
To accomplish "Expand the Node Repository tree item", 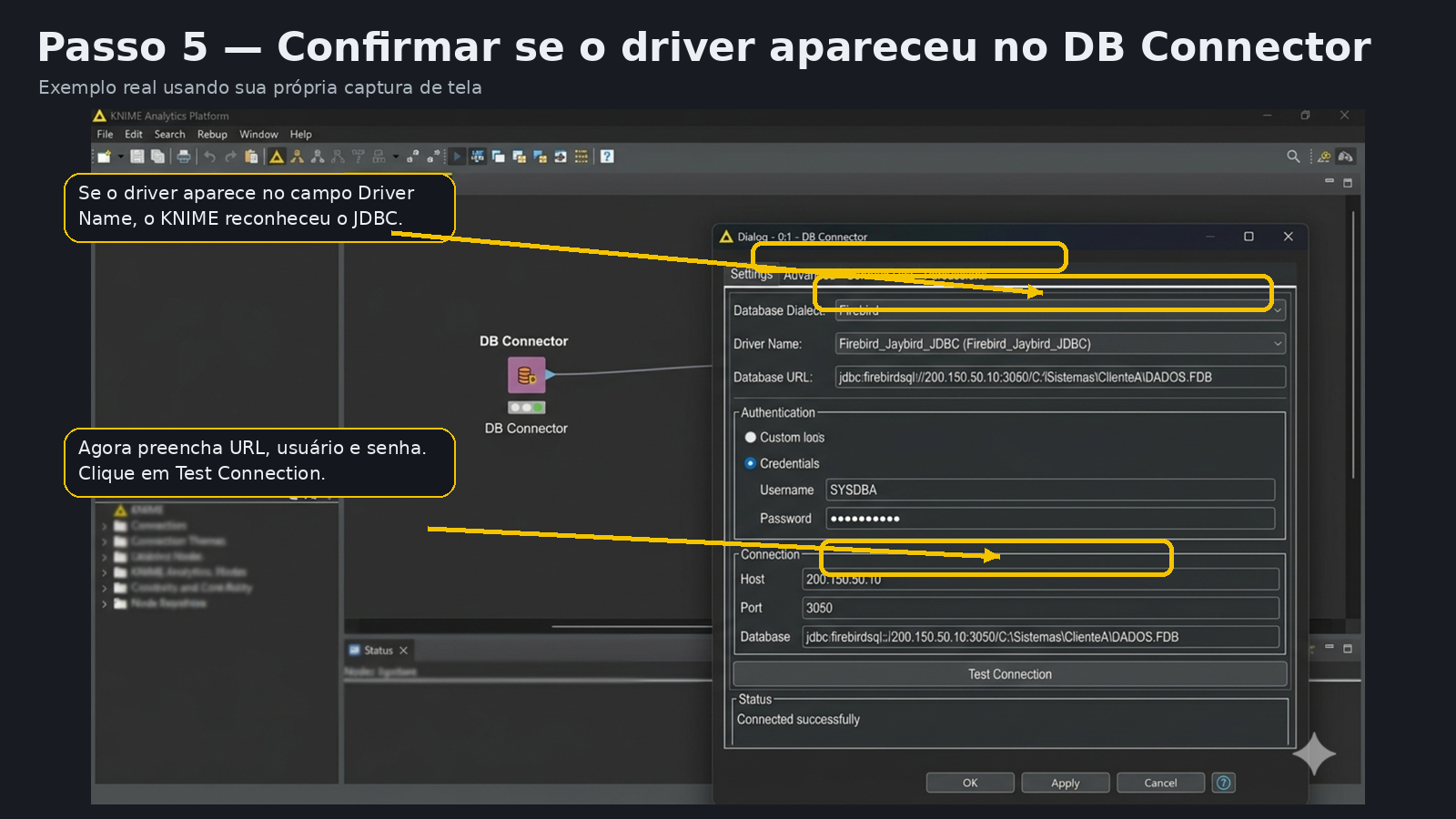I will click(x=103, y=602).
